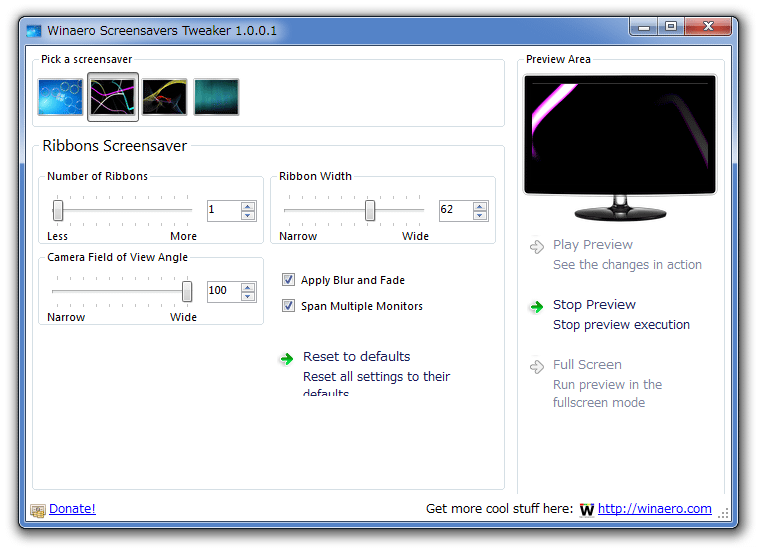
Task: Click the preview monitor screen
Action: tap(620, 134)
